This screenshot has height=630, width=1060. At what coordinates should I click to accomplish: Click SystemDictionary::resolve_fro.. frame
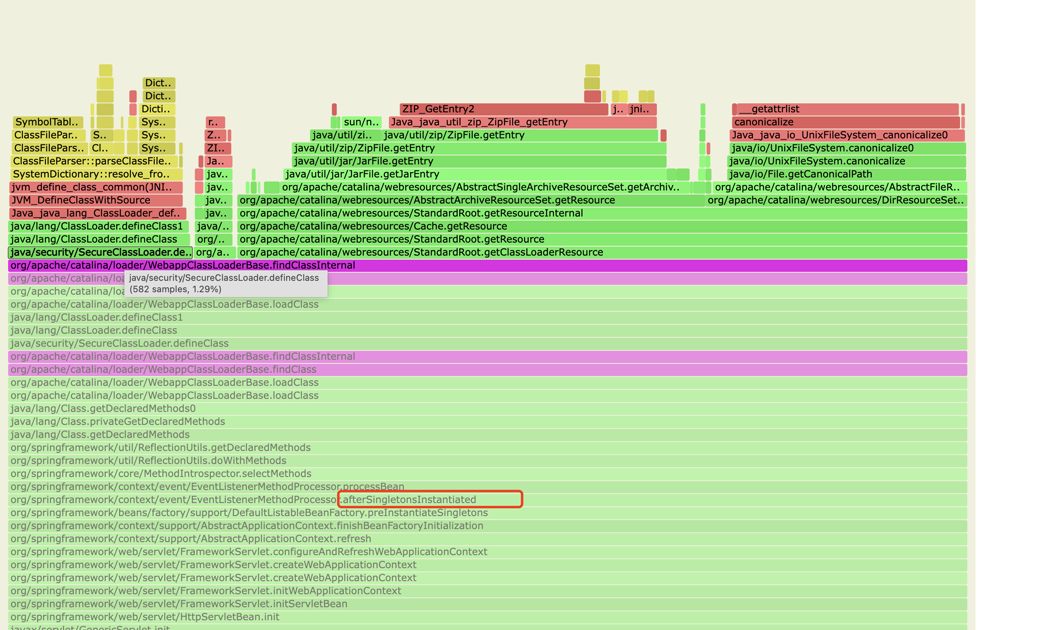[x=93, y=174]
